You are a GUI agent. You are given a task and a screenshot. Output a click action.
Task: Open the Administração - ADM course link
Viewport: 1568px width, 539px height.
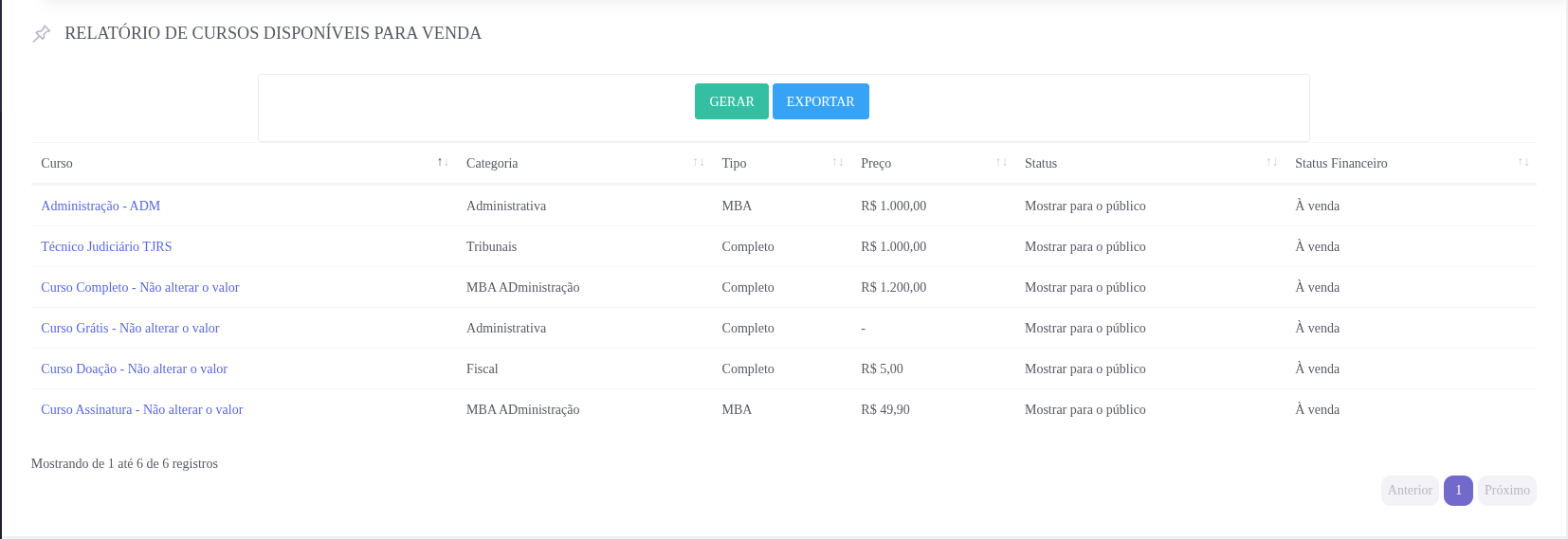tap(100, 206)
